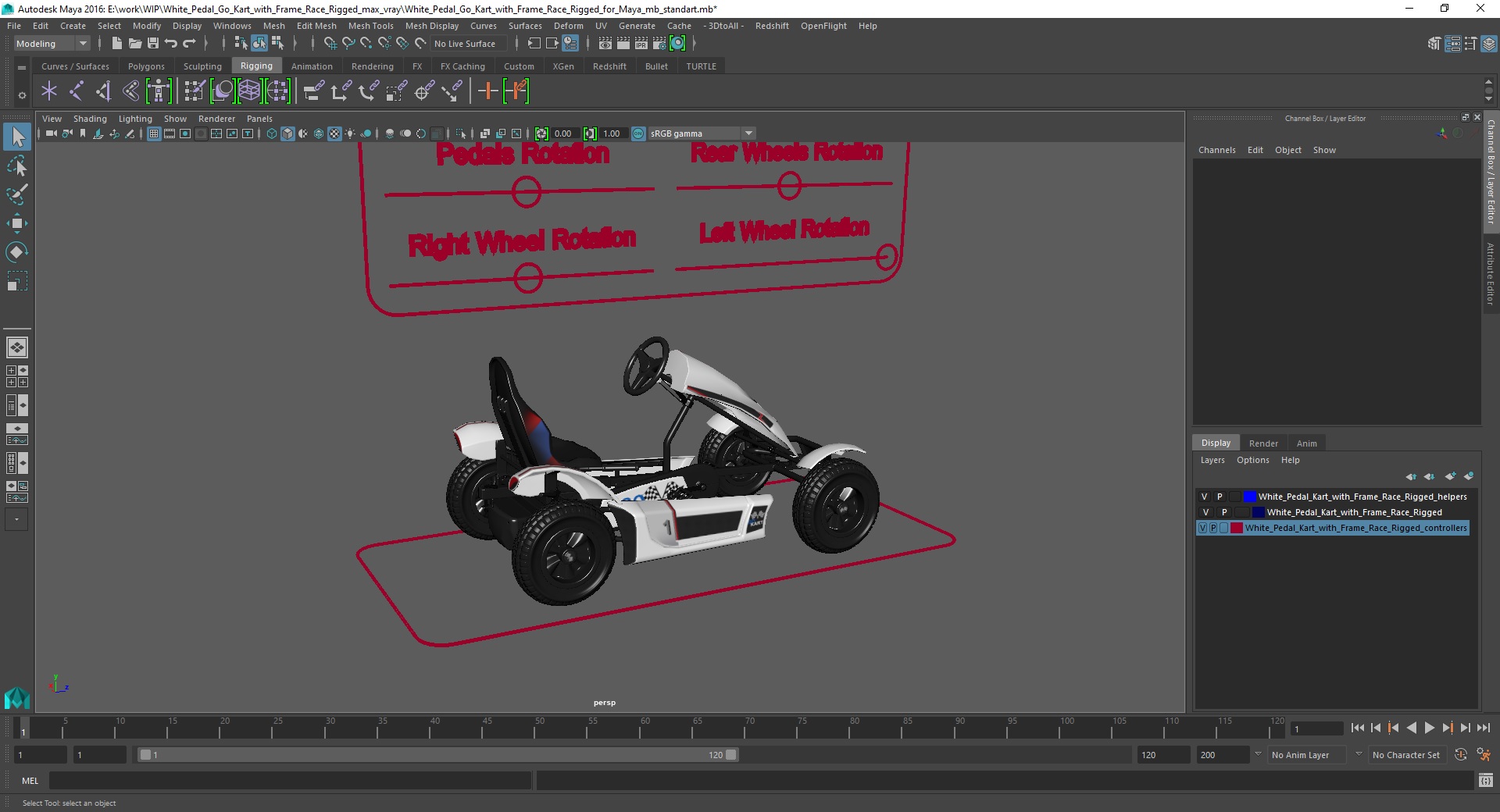Open the Channels menu in Channel Box
This screenshot has width=1500, height=812.
[x=1216, y=150]
